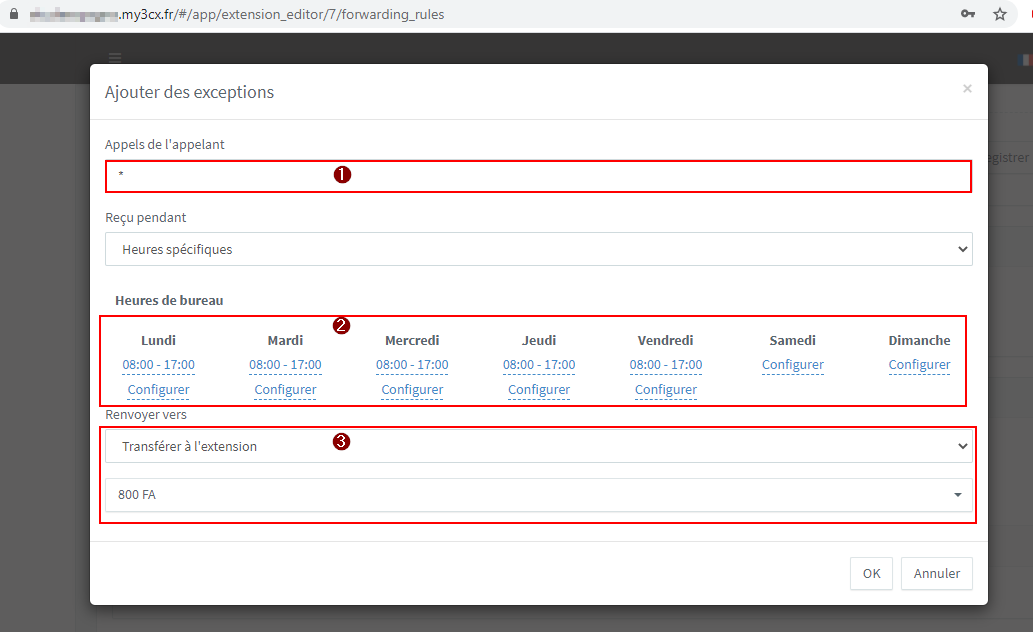
Task: Click Mardi 08:00 - 17:00 time range
Action: click(285, 365)
